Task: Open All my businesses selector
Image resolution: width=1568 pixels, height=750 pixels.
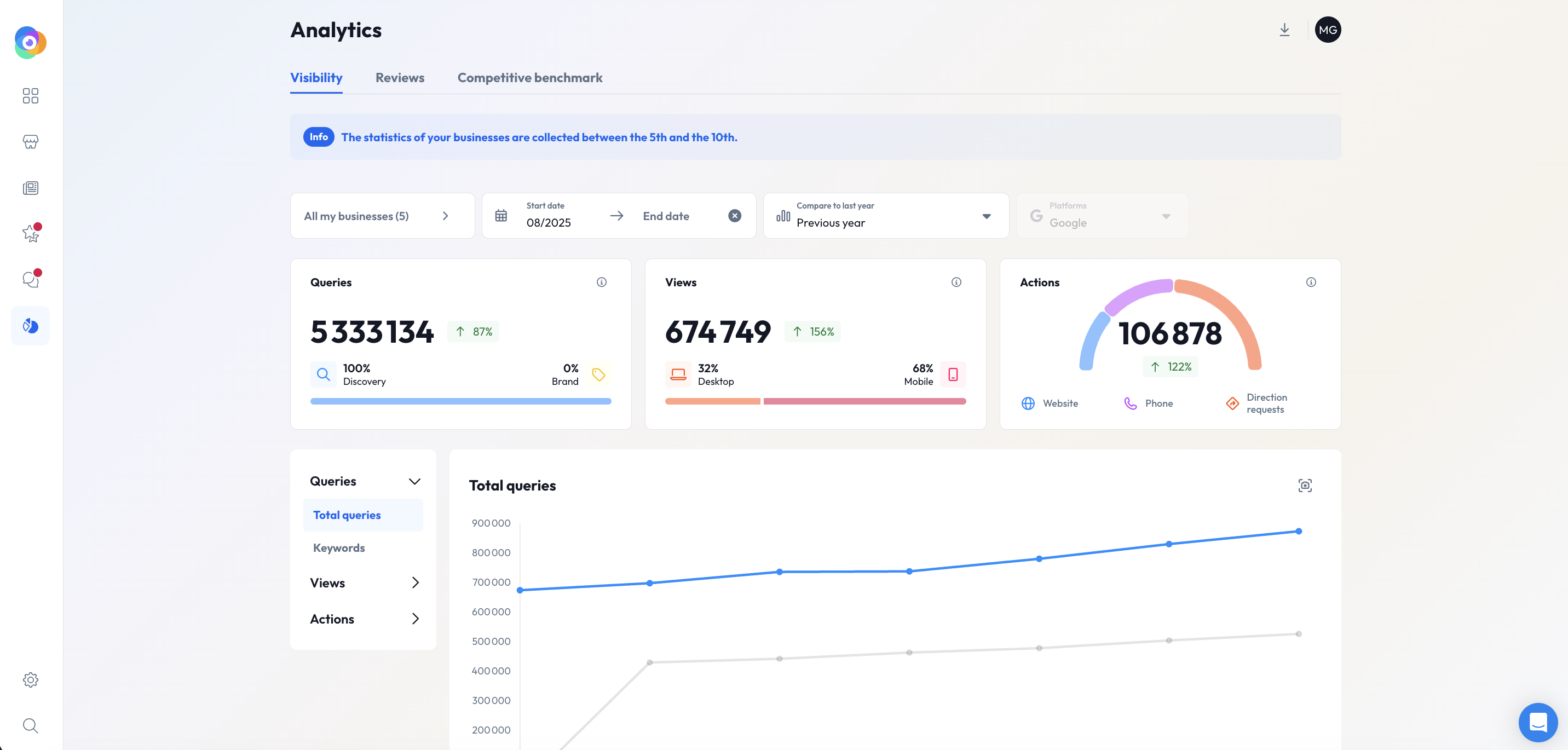Action: (x=382, y=216)
